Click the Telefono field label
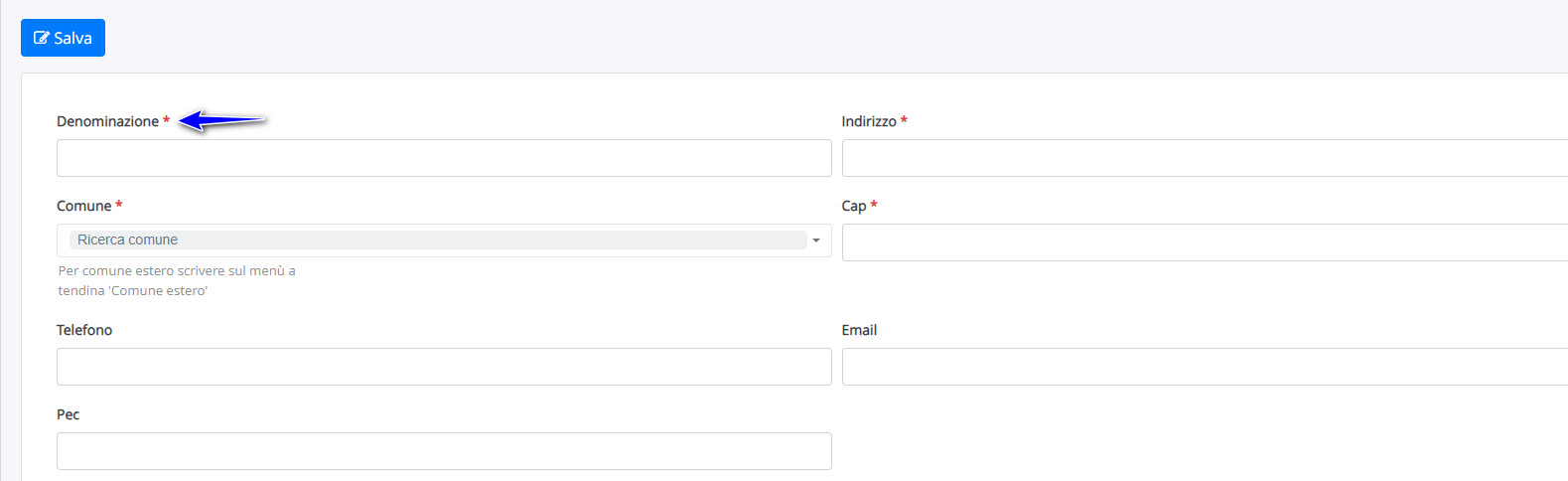The height and width of the screenshot is (481, 1568). 84,330
